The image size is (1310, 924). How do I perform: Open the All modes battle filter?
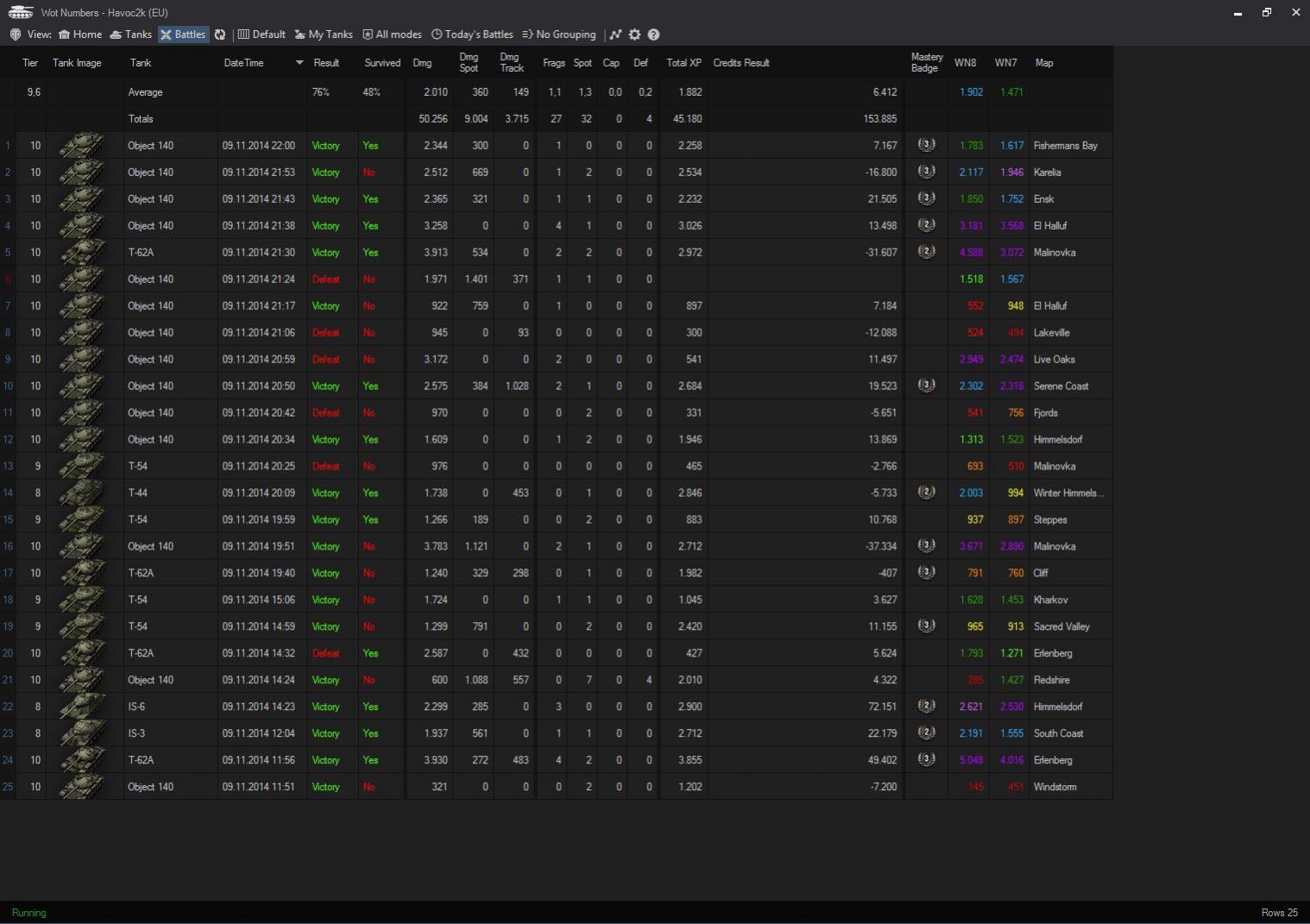point(392,35)
